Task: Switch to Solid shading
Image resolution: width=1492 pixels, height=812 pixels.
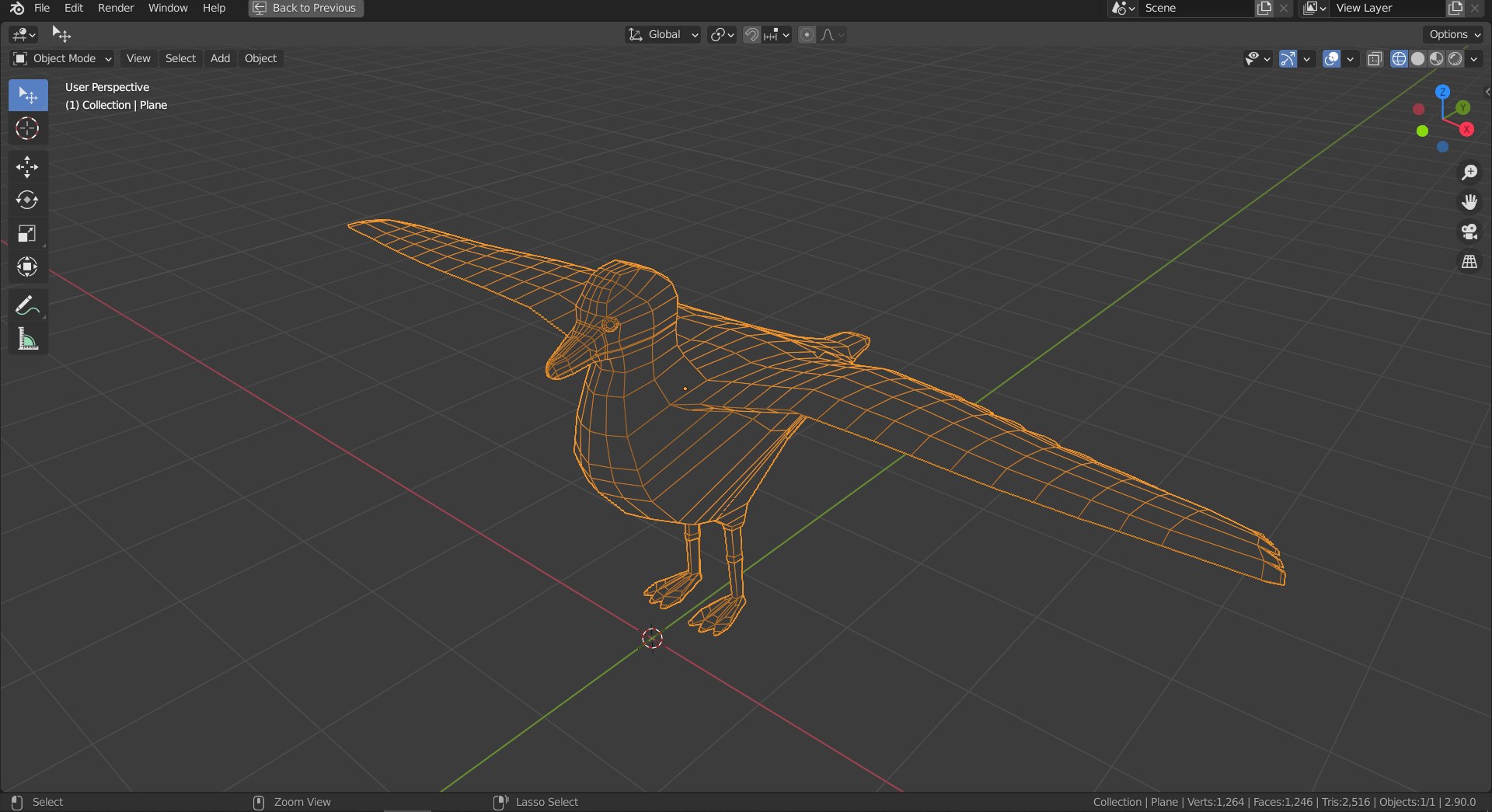Action: (x=1417, y=58)
